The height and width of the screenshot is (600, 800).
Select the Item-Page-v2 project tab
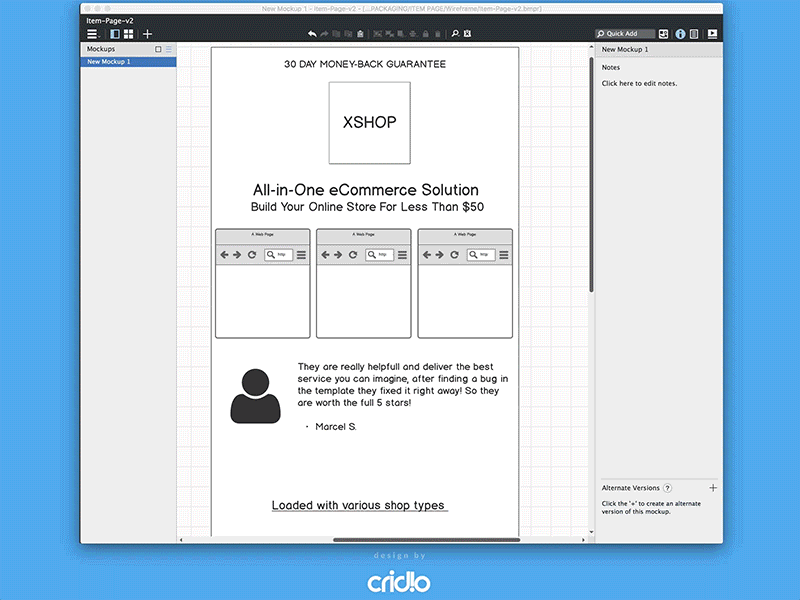click(x=108, y=20)
